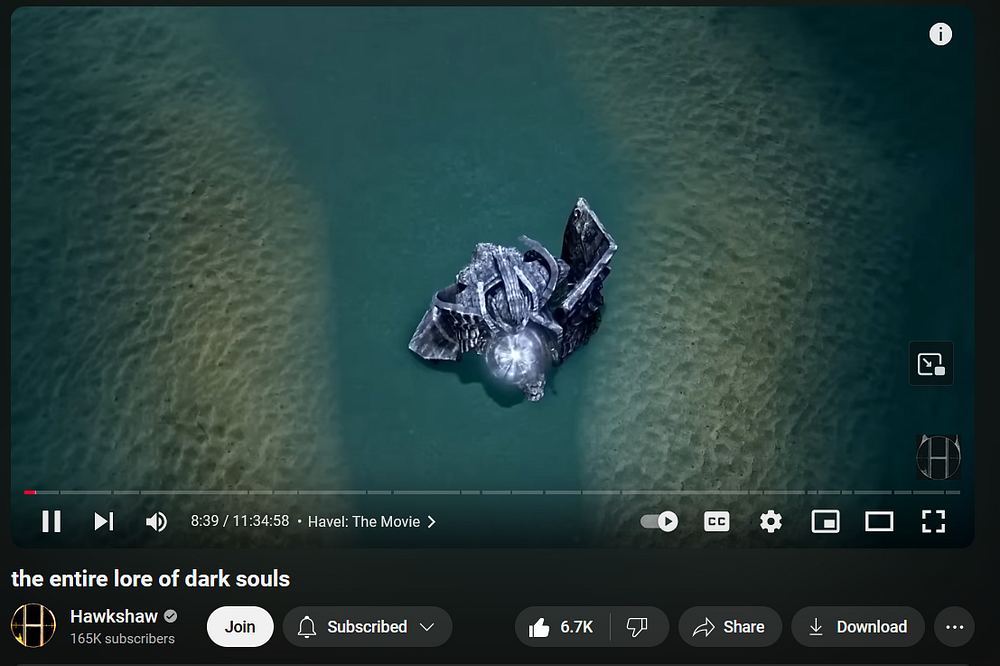This screenshot has width=1000, height=666.
Task: Open the Subscribed notification dropdown
Action: pos(367,626)
